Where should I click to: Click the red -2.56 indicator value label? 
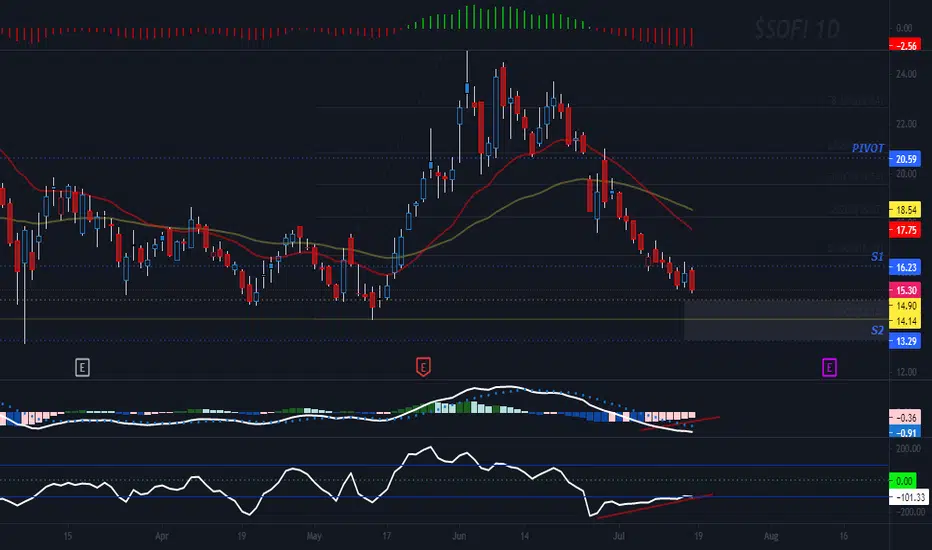coord(905,45)
